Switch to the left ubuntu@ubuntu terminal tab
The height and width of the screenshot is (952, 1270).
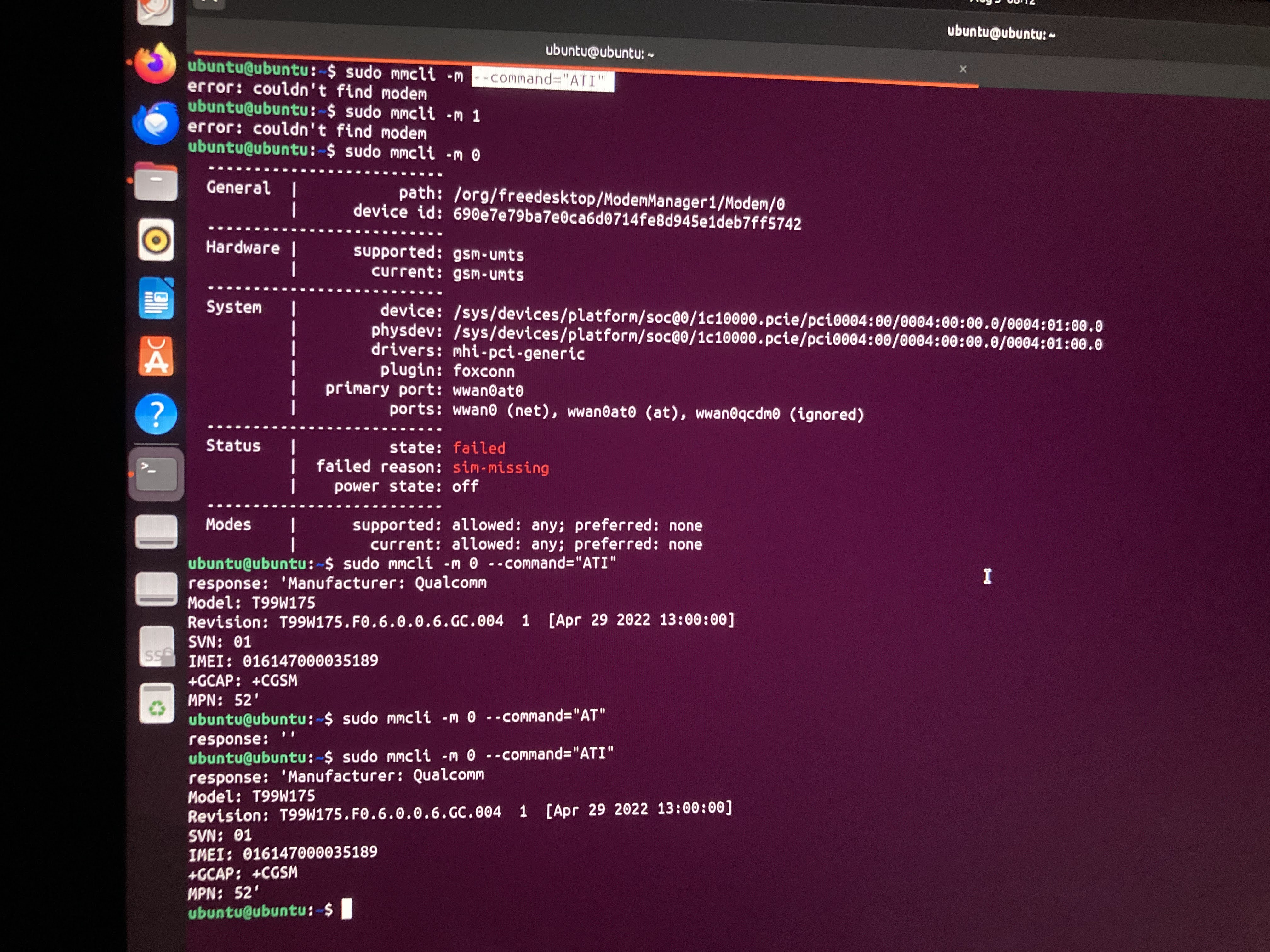599,52
